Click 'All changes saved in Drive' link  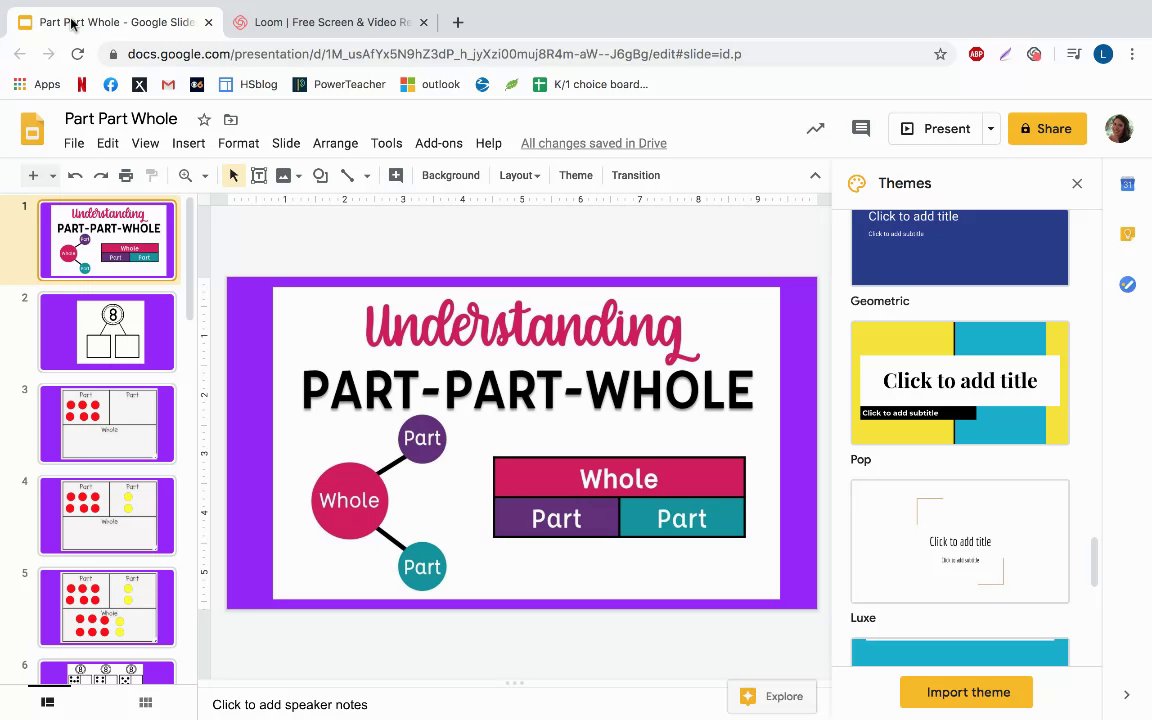tap(594, 143)
